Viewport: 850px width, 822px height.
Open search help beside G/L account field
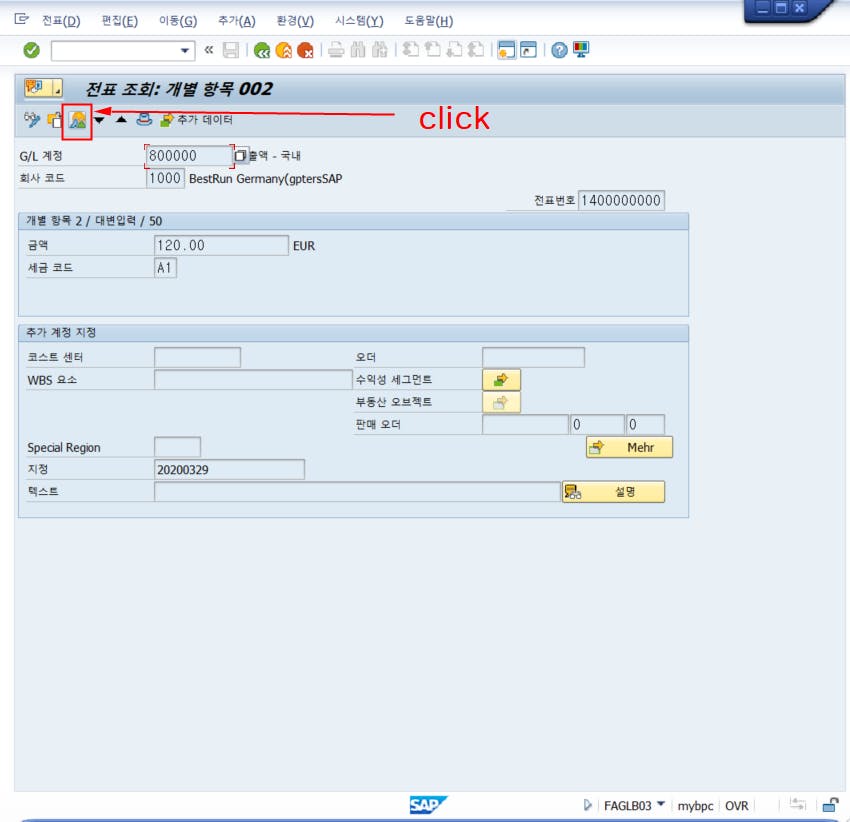[x=240, y=156]
